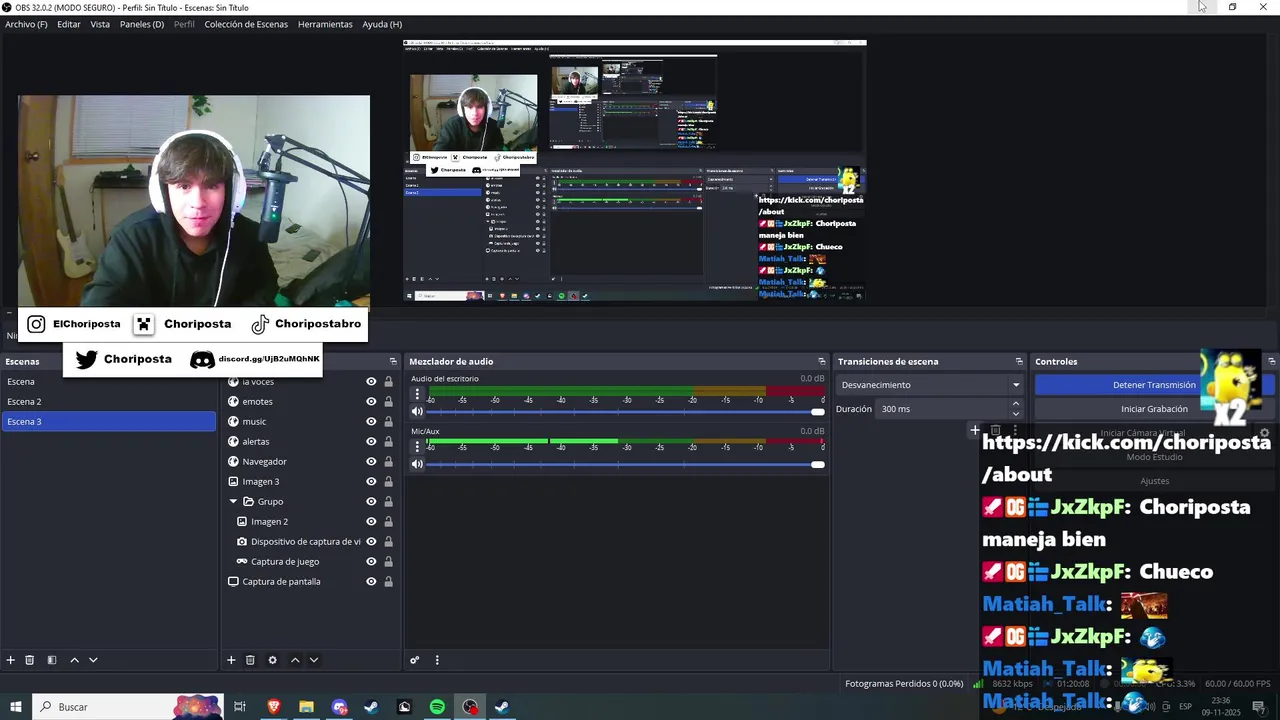The height and width of the screenshot is (720, 1280).
Task: Add a new source with the plus icon
Action: pyautogui.click(x=231, y=660)
